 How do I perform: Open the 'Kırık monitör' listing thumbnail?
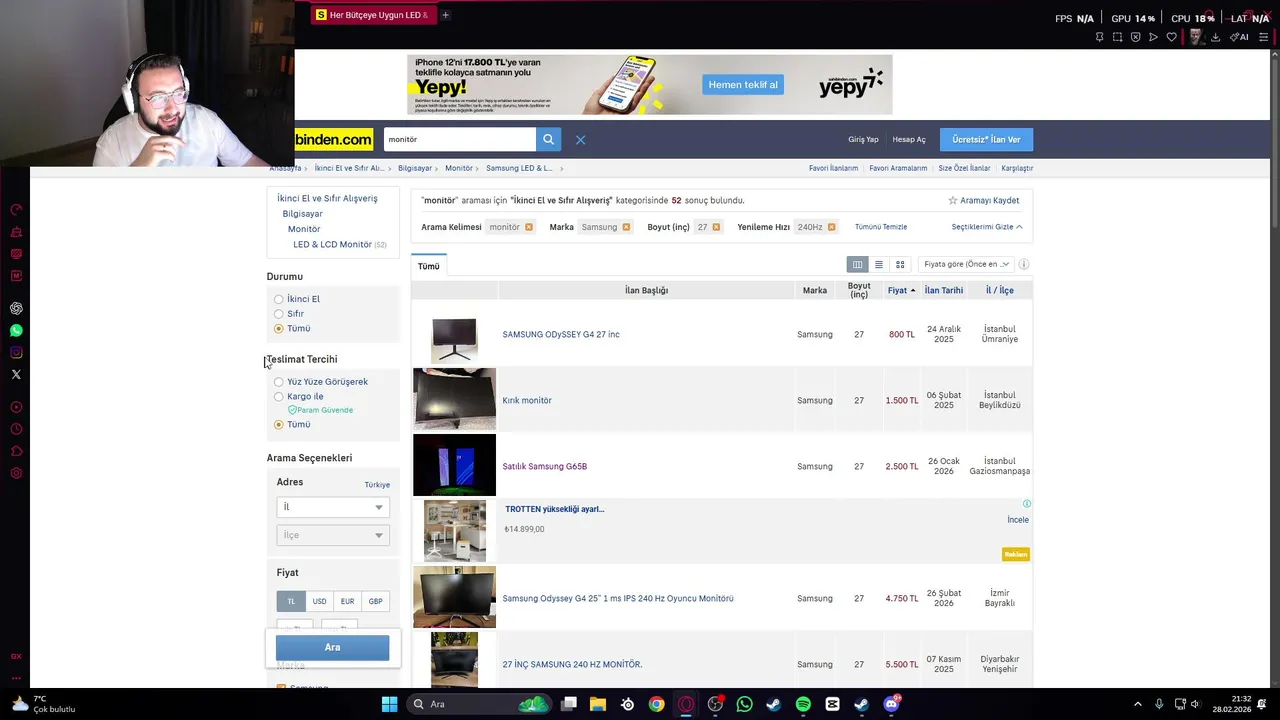454,399
